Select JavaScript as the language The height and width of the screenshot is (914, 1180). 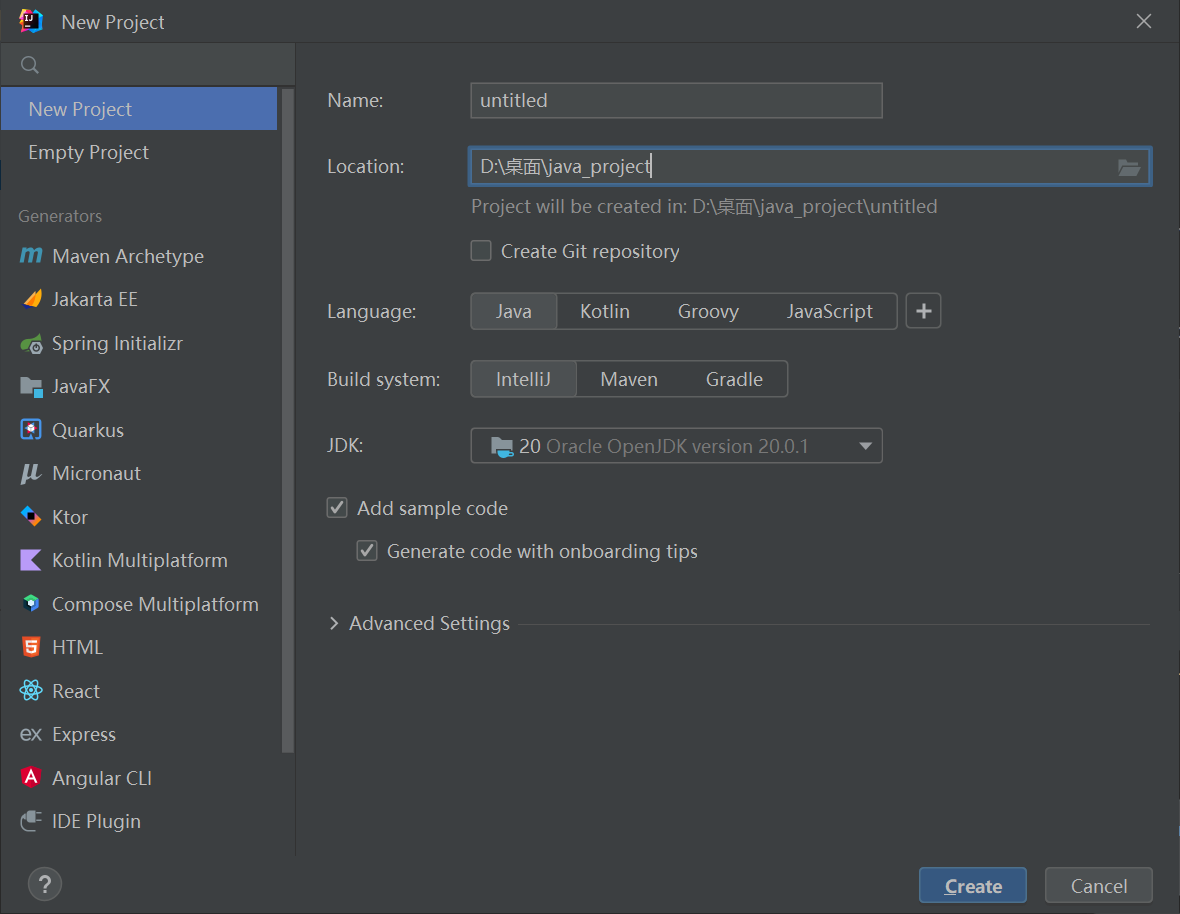830,311
